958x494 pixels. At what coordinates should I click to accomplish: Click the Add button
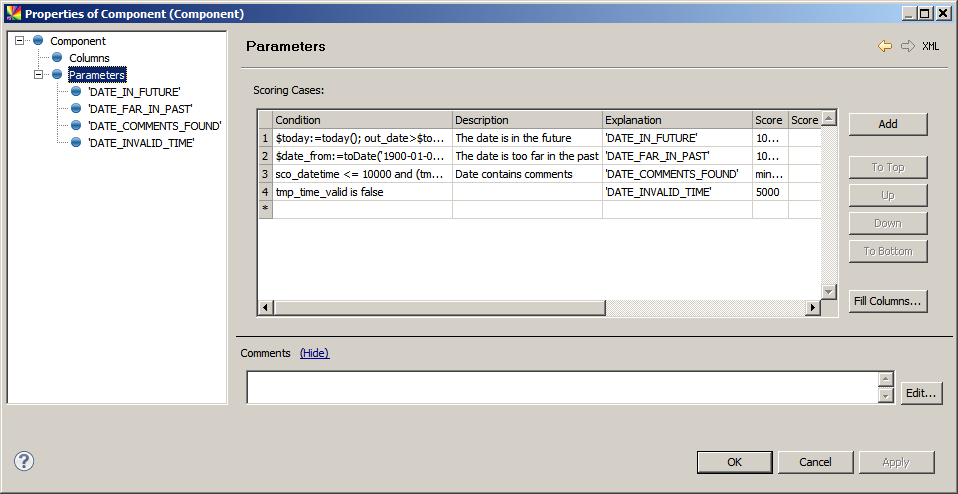point(887,124)
